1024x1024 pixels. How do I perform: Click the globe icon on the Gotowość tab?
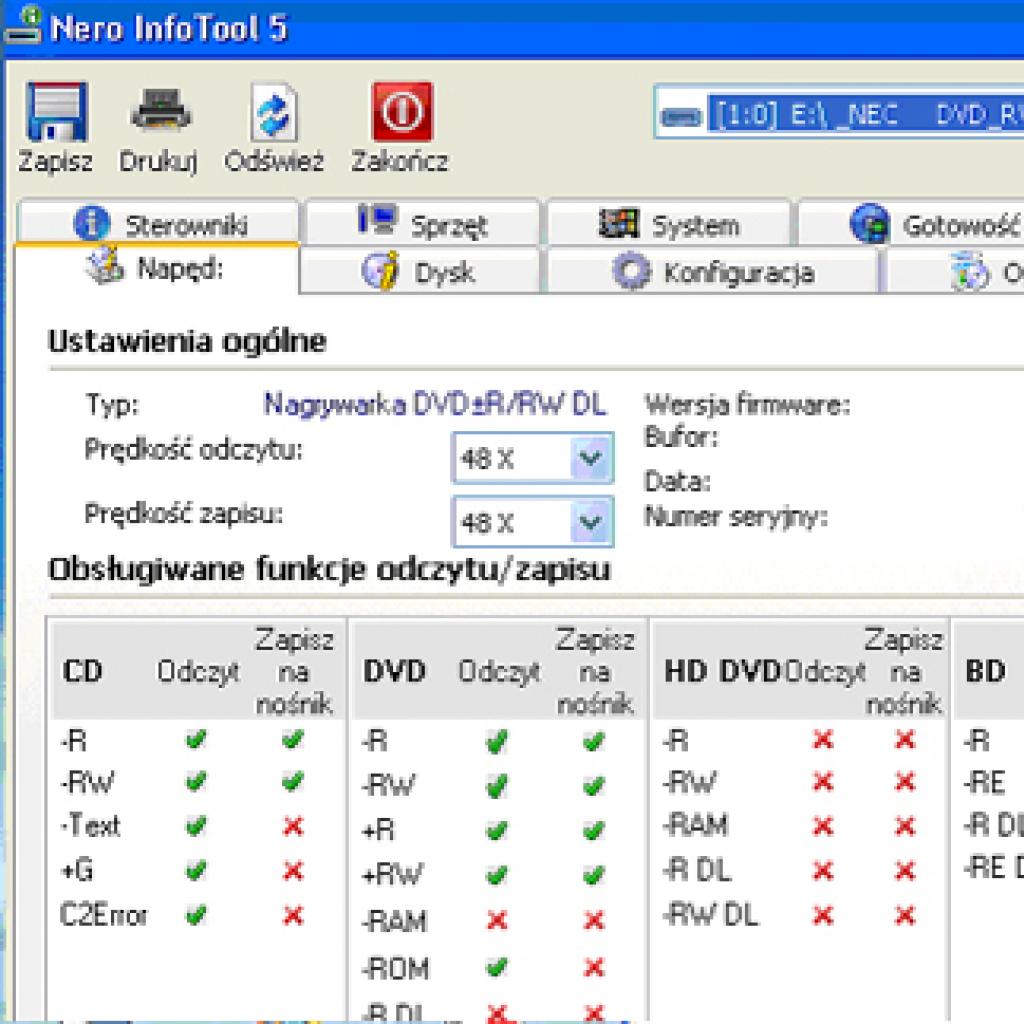[870, 223]
